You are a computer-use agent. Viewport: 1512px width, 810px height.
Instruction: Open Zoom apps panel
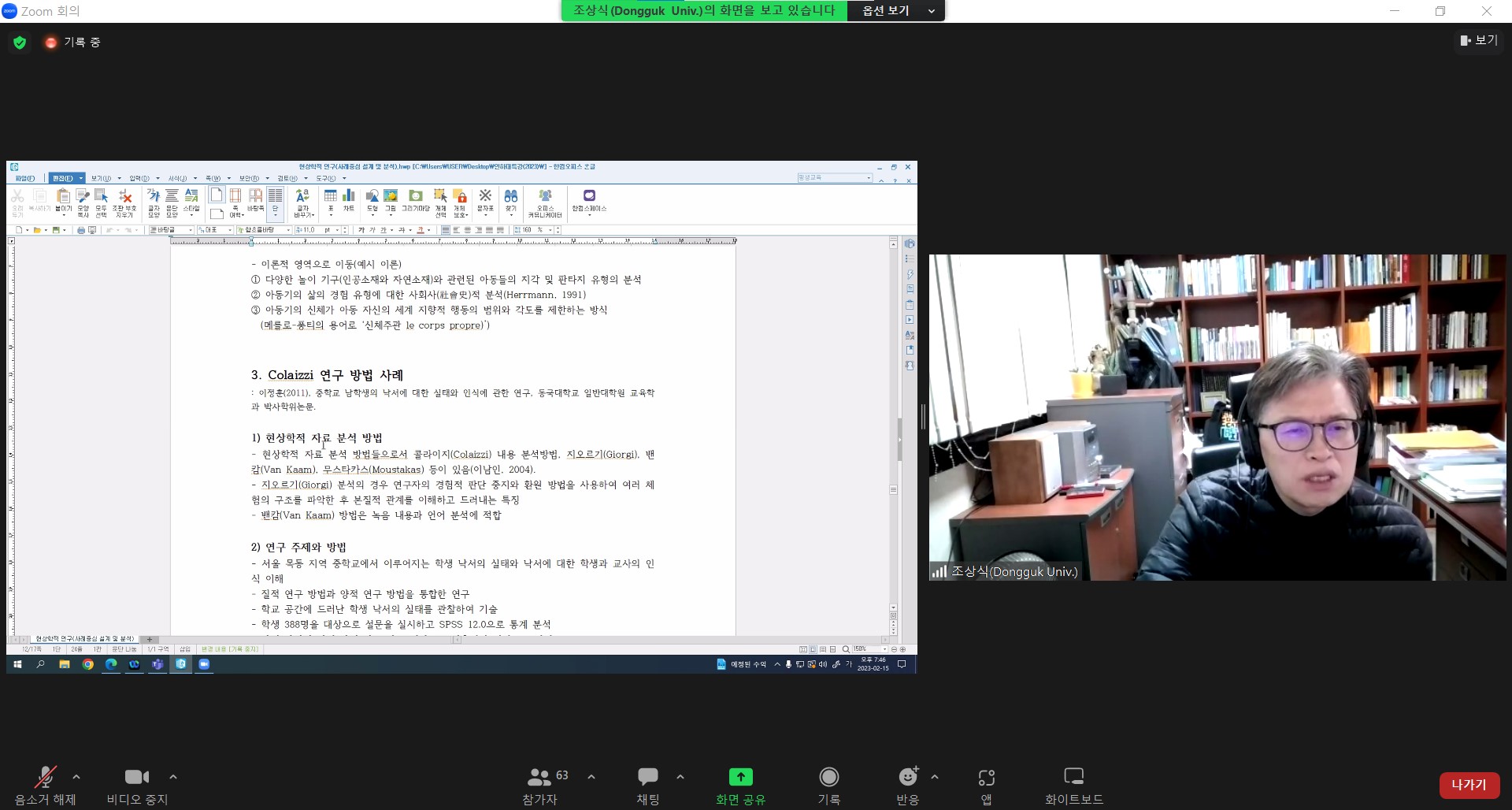(x=986, y=785)
